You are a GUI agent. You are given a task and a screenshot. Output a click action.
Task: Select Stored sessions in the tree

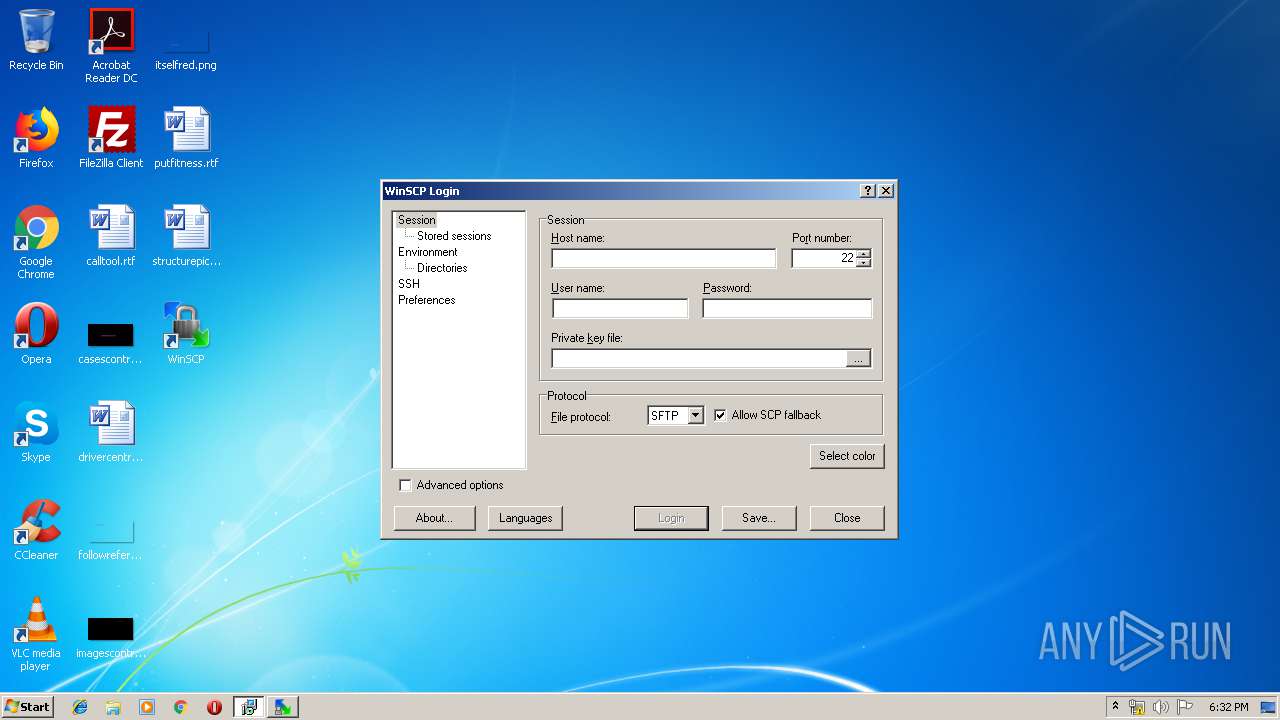(454, 236)
